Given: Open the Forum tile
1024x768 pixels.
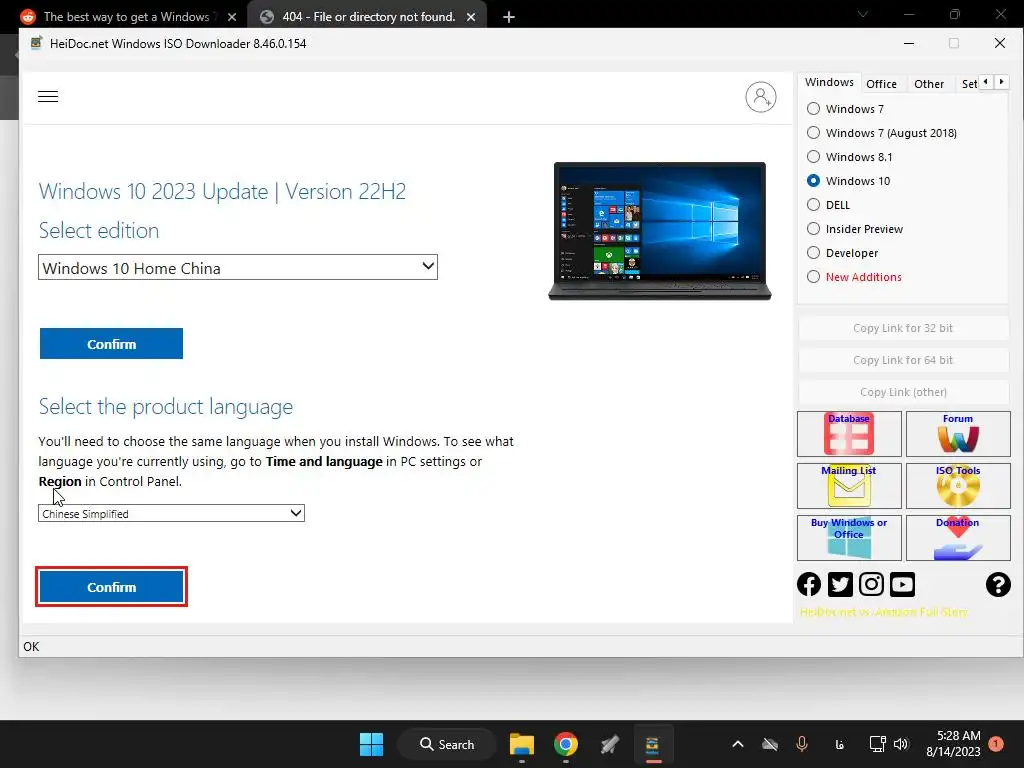Looking at the screenshot, I should (x=958, y=434).
